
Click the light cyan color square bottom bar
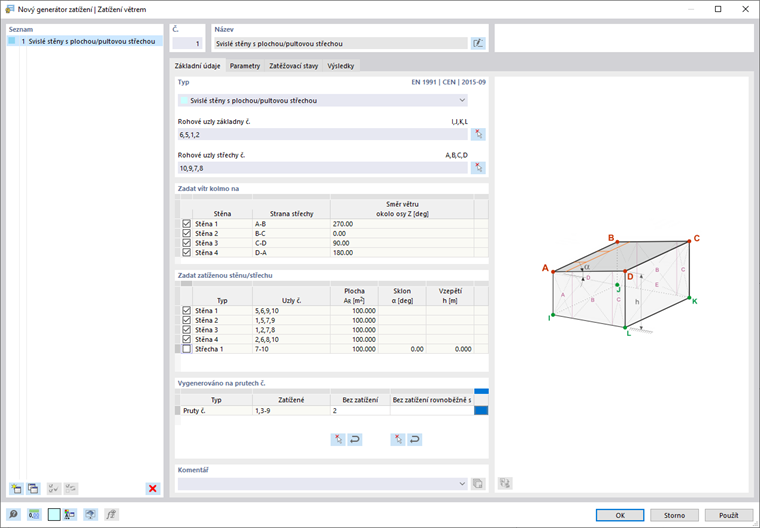[54, 514]
